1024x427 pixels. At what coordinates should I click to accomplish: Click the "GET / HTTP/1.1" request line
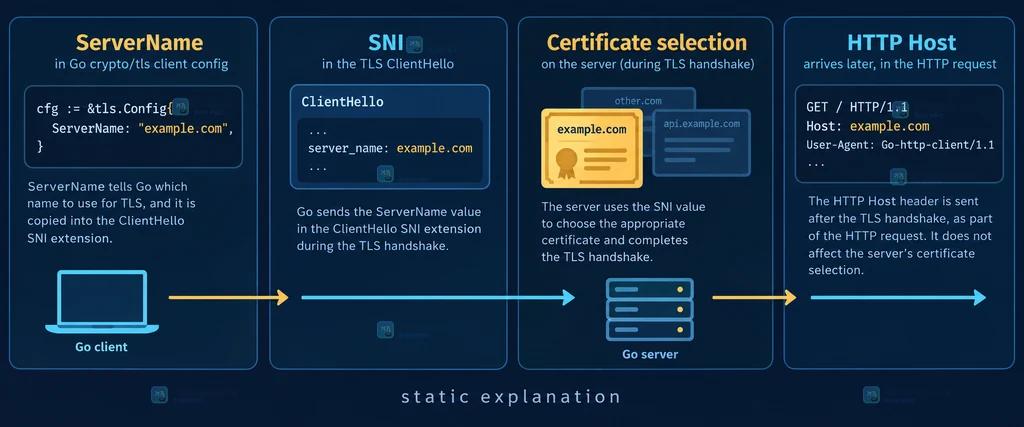pyautogui.click(x=857, y=107)
